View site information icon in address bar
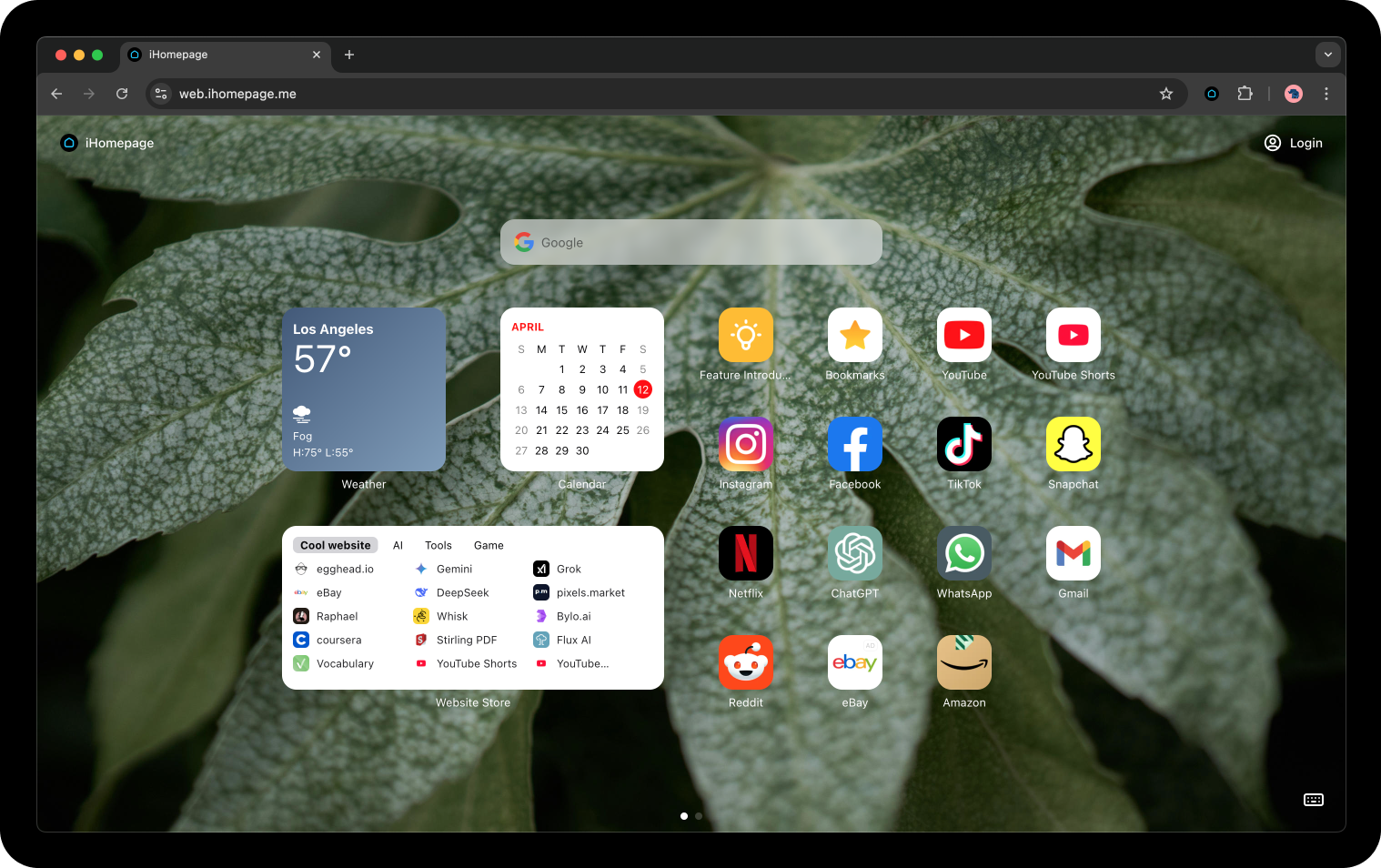Image resolution: width=1381 pixels, height=868 pixels. [161, 94]
